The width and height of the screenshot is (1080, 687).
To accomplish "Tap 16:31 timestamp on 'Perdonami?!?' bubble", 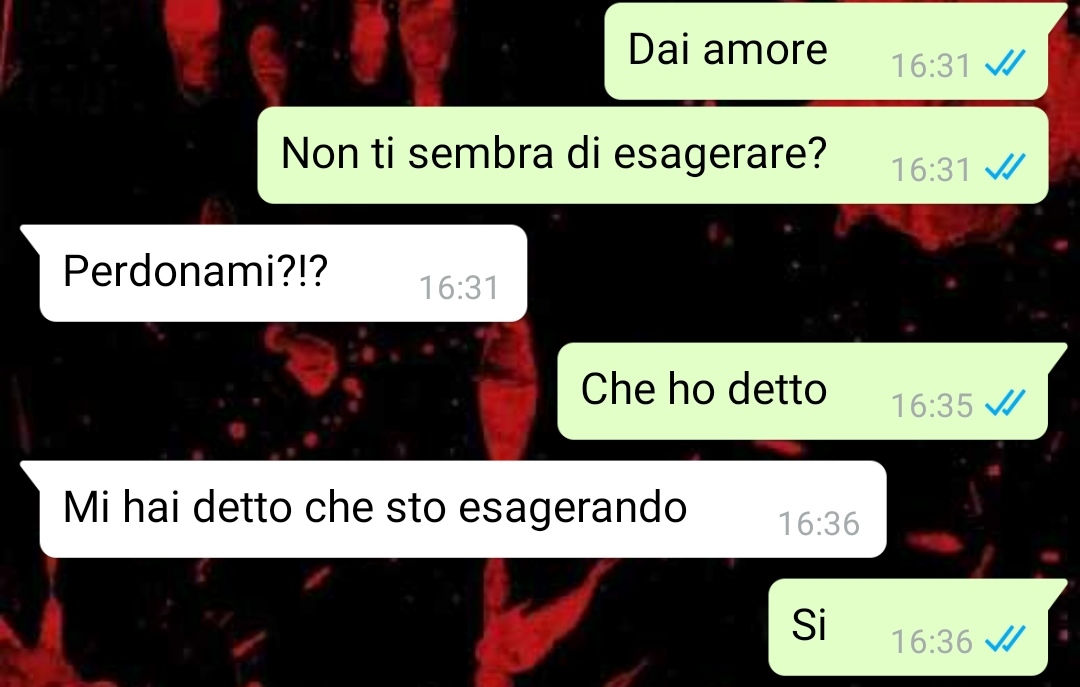I will coord(459,287).
